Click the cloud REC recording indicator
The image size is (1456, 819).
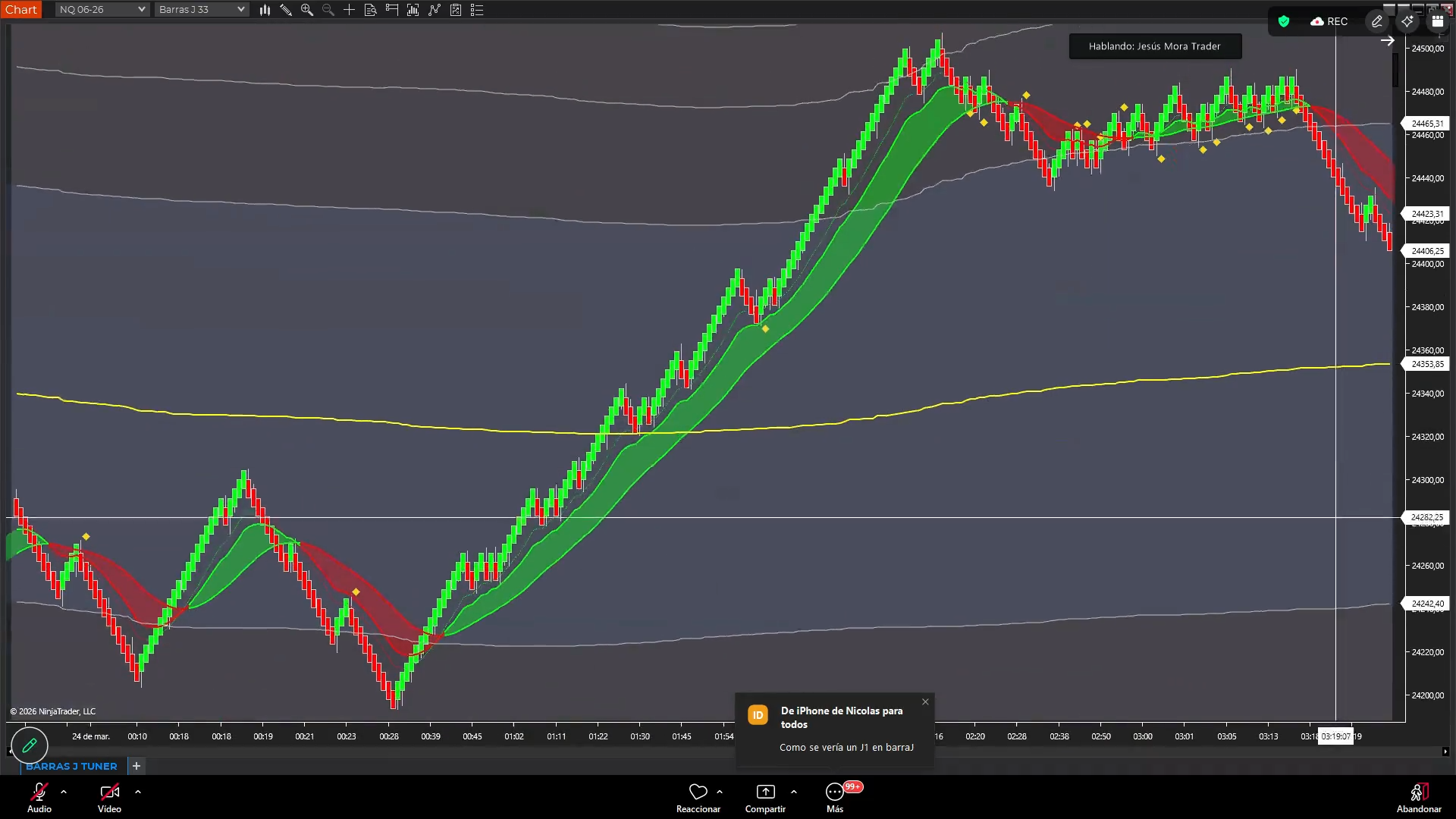[x=1329, y=21]
